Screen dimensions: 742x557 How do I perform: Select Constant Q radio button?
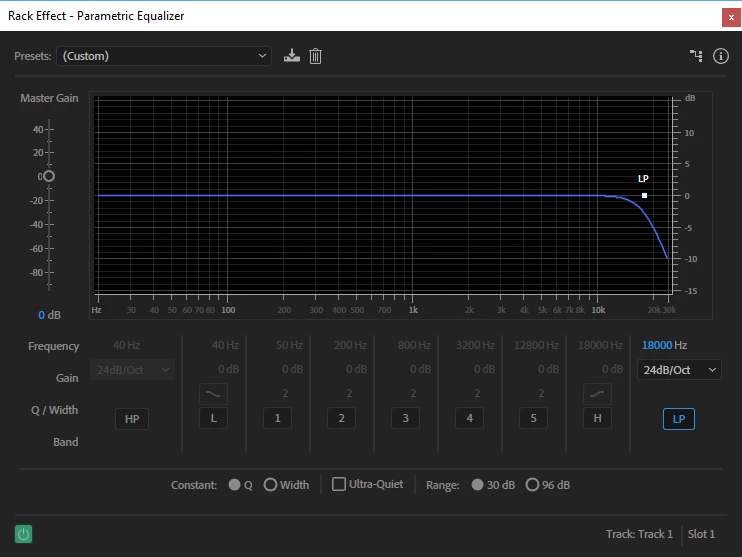(234, 485)
